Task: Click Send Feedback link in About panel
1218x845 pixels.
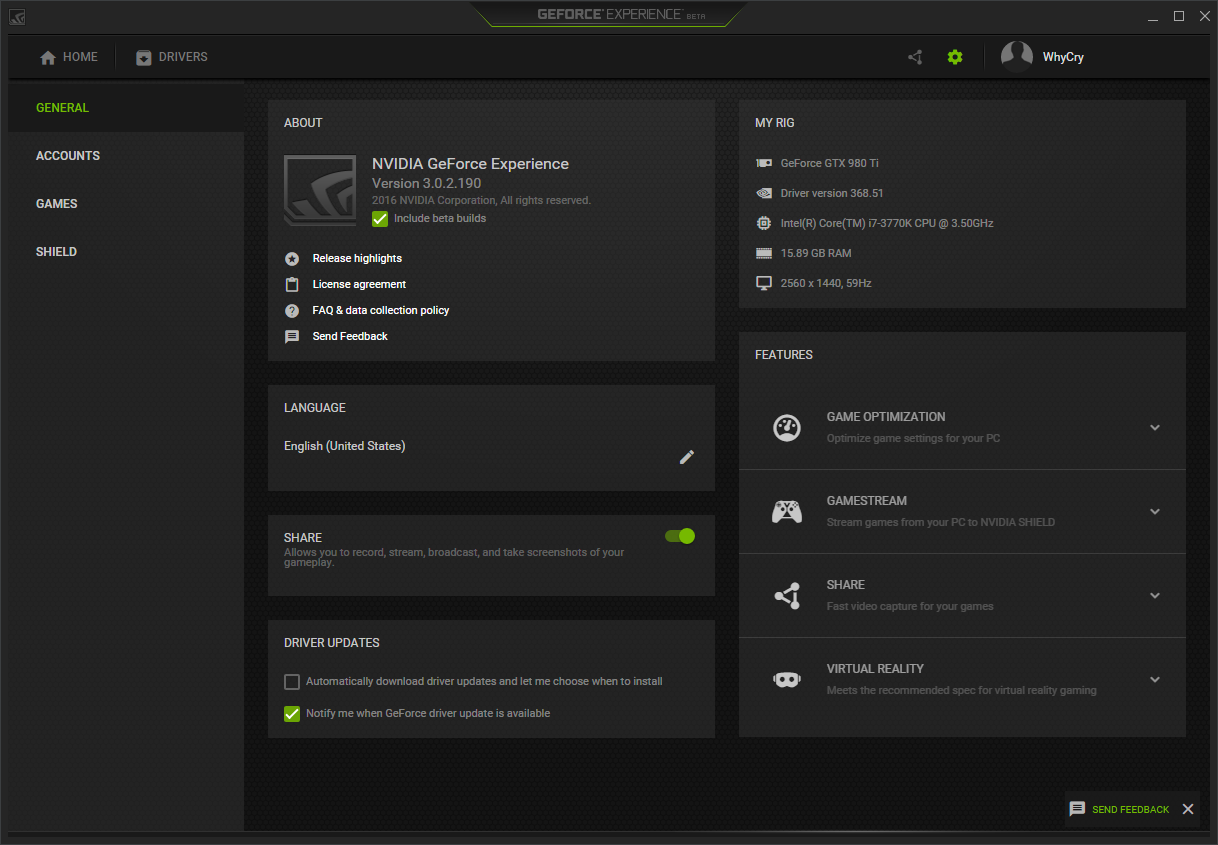Action: coord(350,336)
